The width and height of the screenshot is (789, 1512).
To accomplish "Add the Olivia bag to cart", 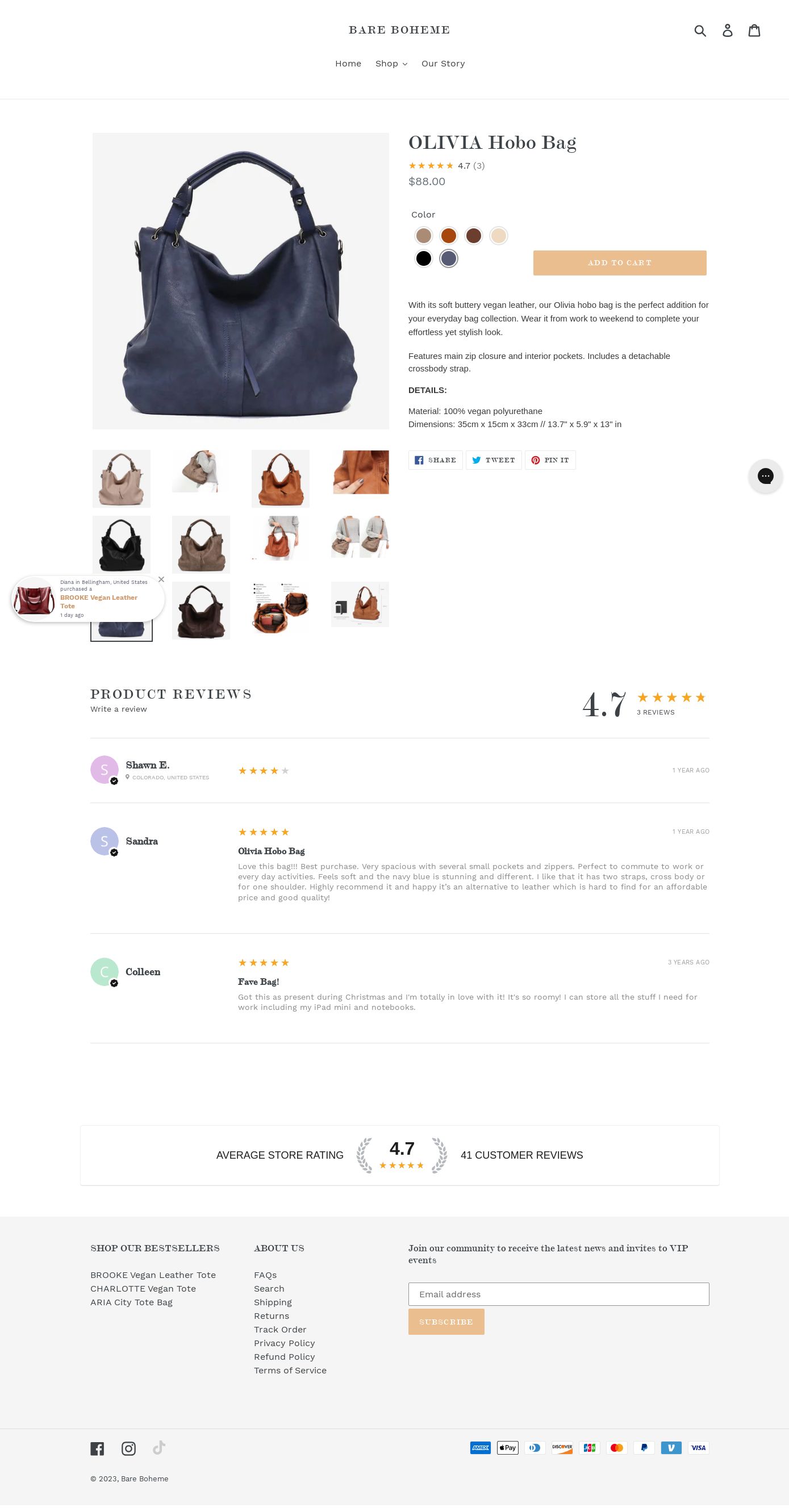I will pos(620,263).
